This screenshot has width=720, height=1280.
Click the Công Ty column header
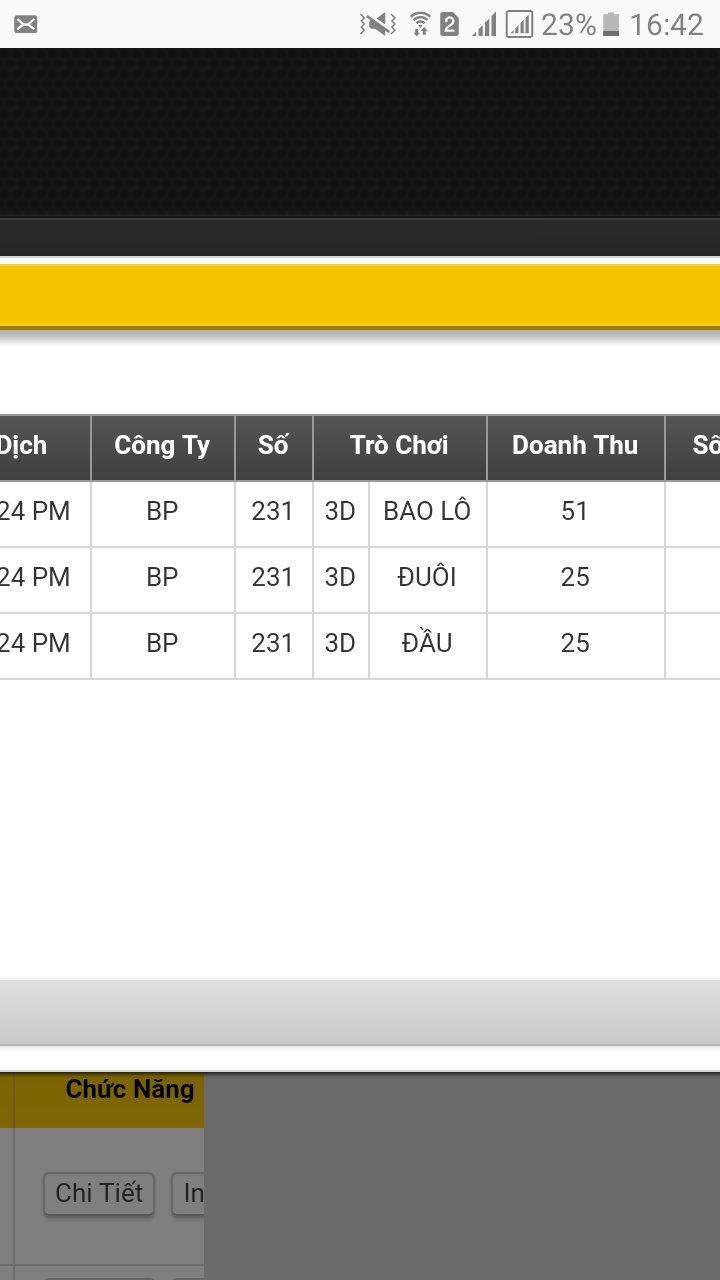coord(163,447)
